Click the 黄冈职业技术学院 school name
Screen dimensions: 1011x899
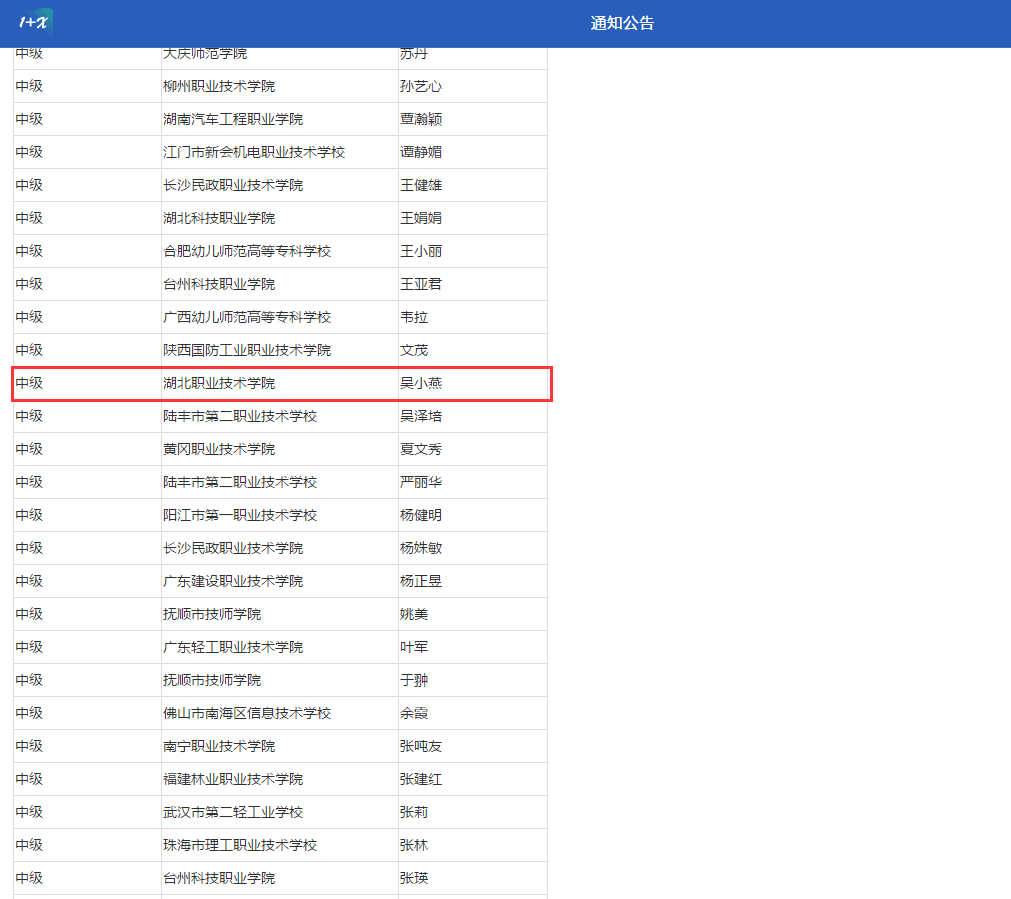pyautogui.click(x=219, y=449)
